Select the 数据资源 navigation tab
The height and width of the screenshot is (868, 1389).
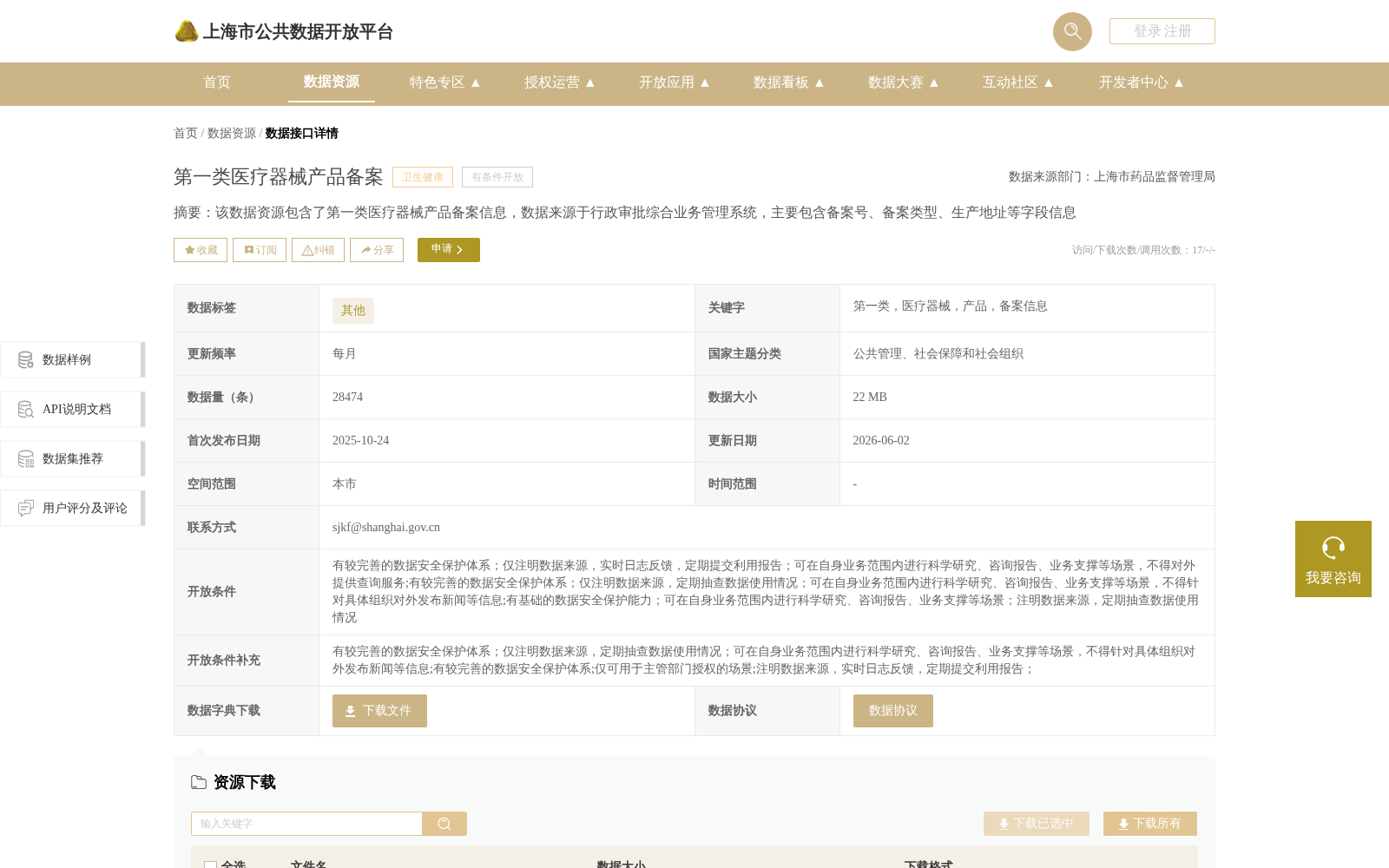(332, 82)
